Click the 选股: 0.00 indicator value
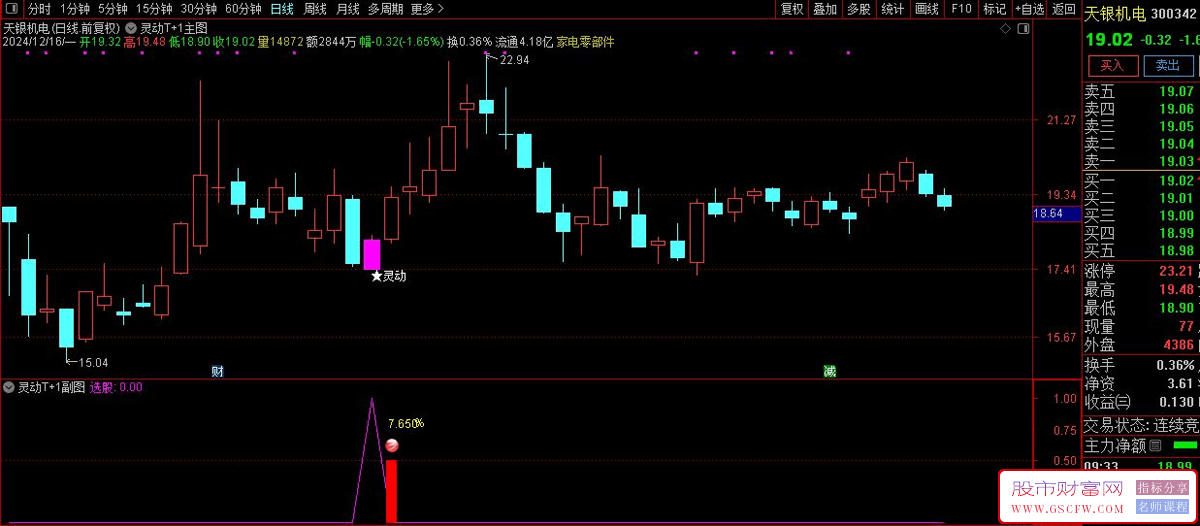The image size is (1200, 526). [116, 387]
